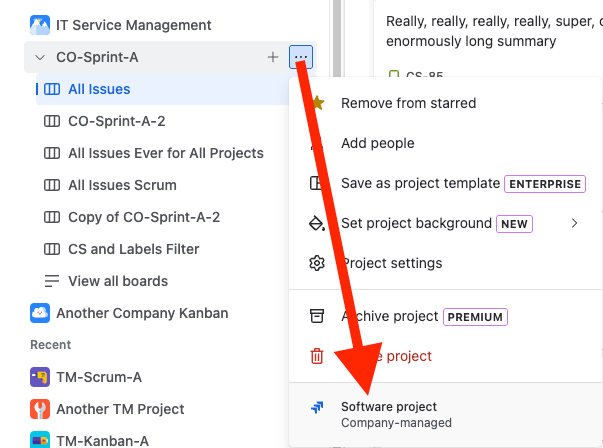Click the View all boards link
This screenshot has height=448, width=603.
point(117,281)
